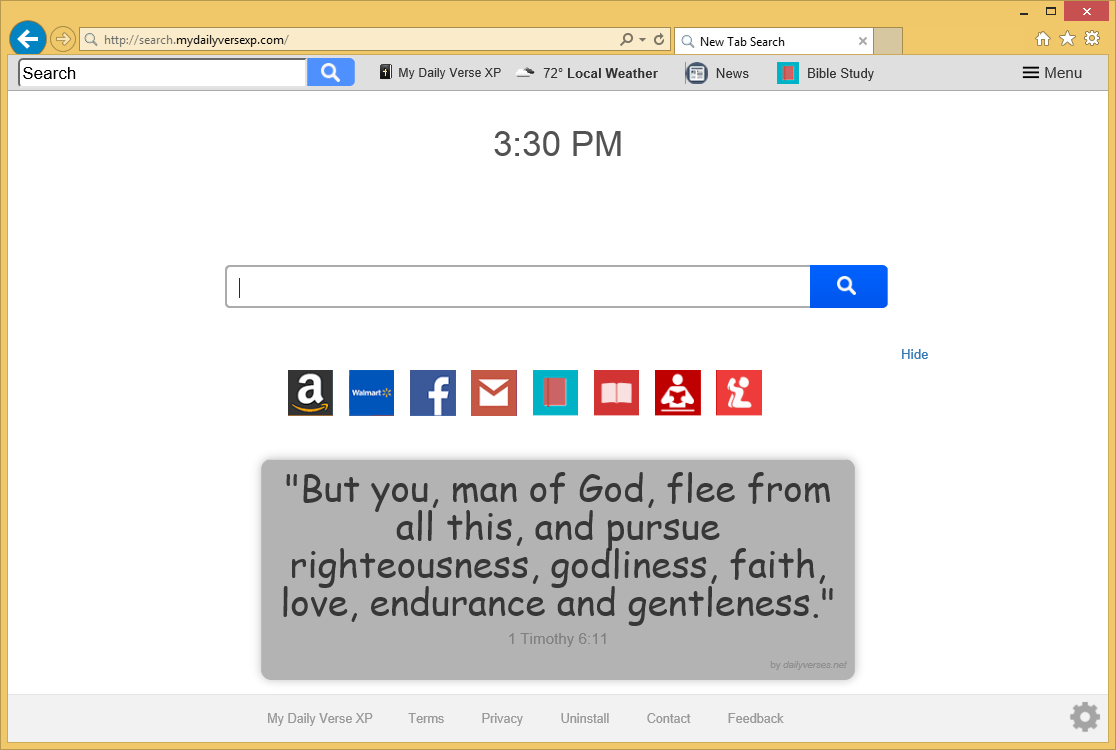Open the Privacy footer link
The height and width of the screenshot is (750, 1116).
pyautogui.click(x=502, y=719)
